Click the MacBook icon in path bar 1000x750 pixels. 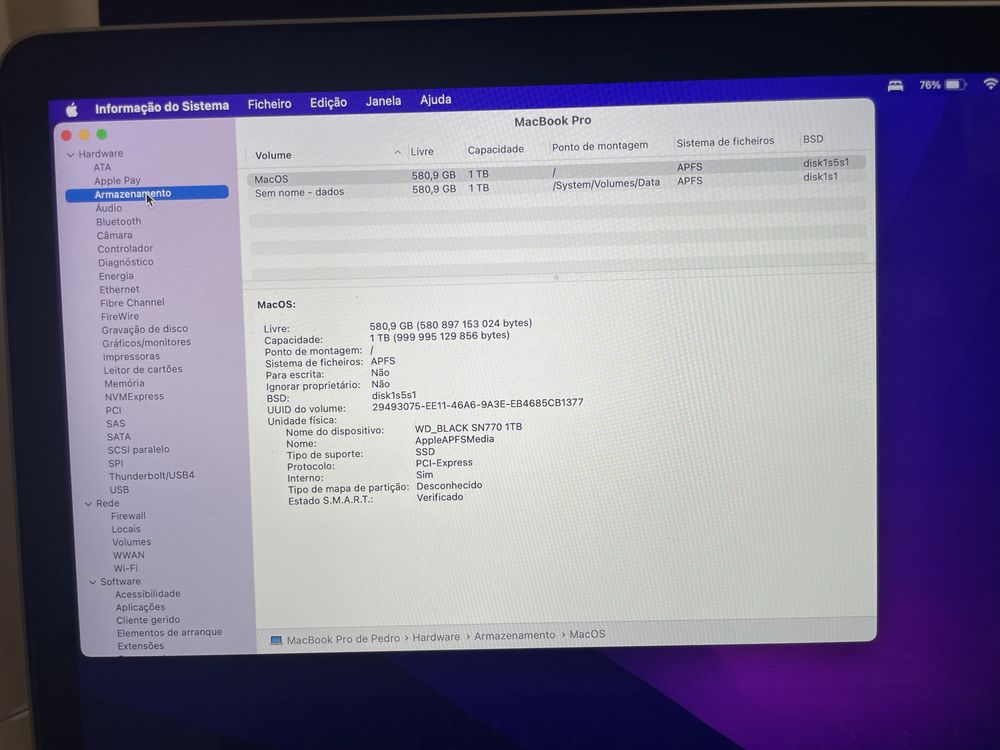pyautogui.click(x=276, y=640)
